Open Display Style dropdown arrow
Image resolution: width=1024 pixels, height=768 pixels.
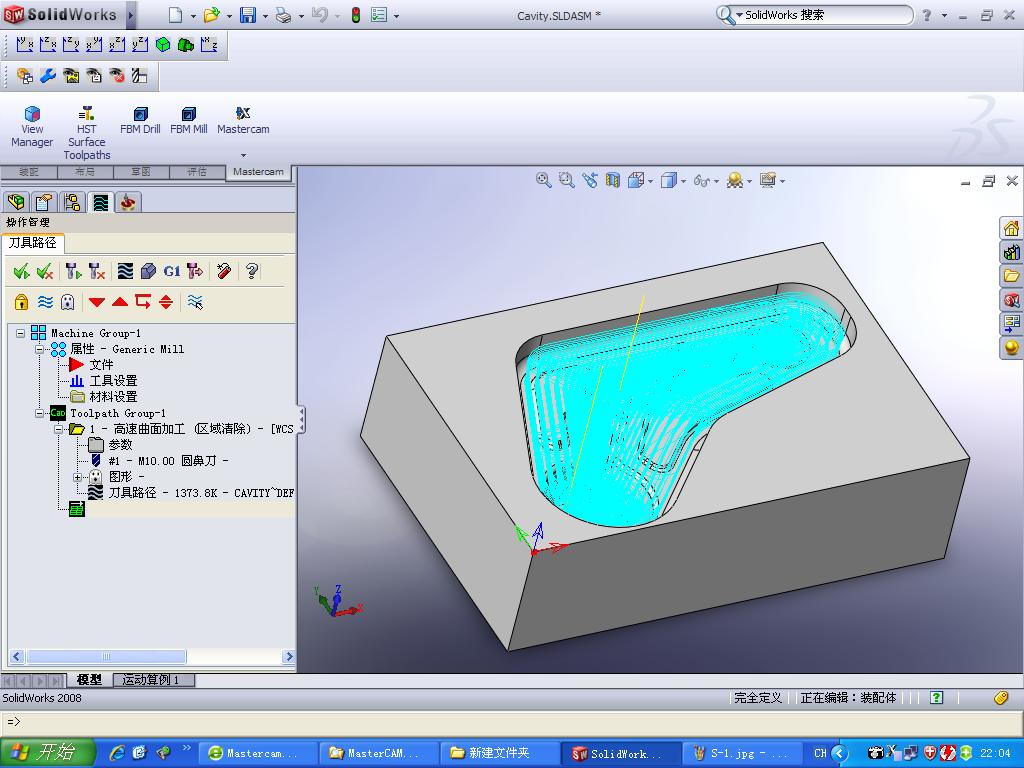tap(683, 181)
